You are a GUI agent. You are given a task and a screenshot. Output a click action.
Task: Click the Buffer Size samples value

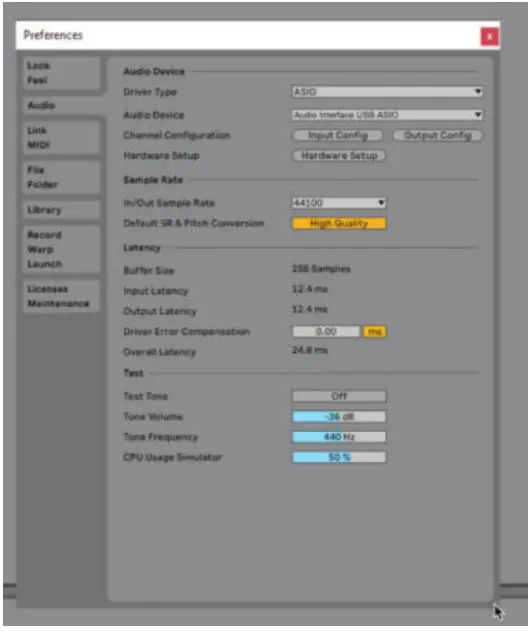(321, 269)
